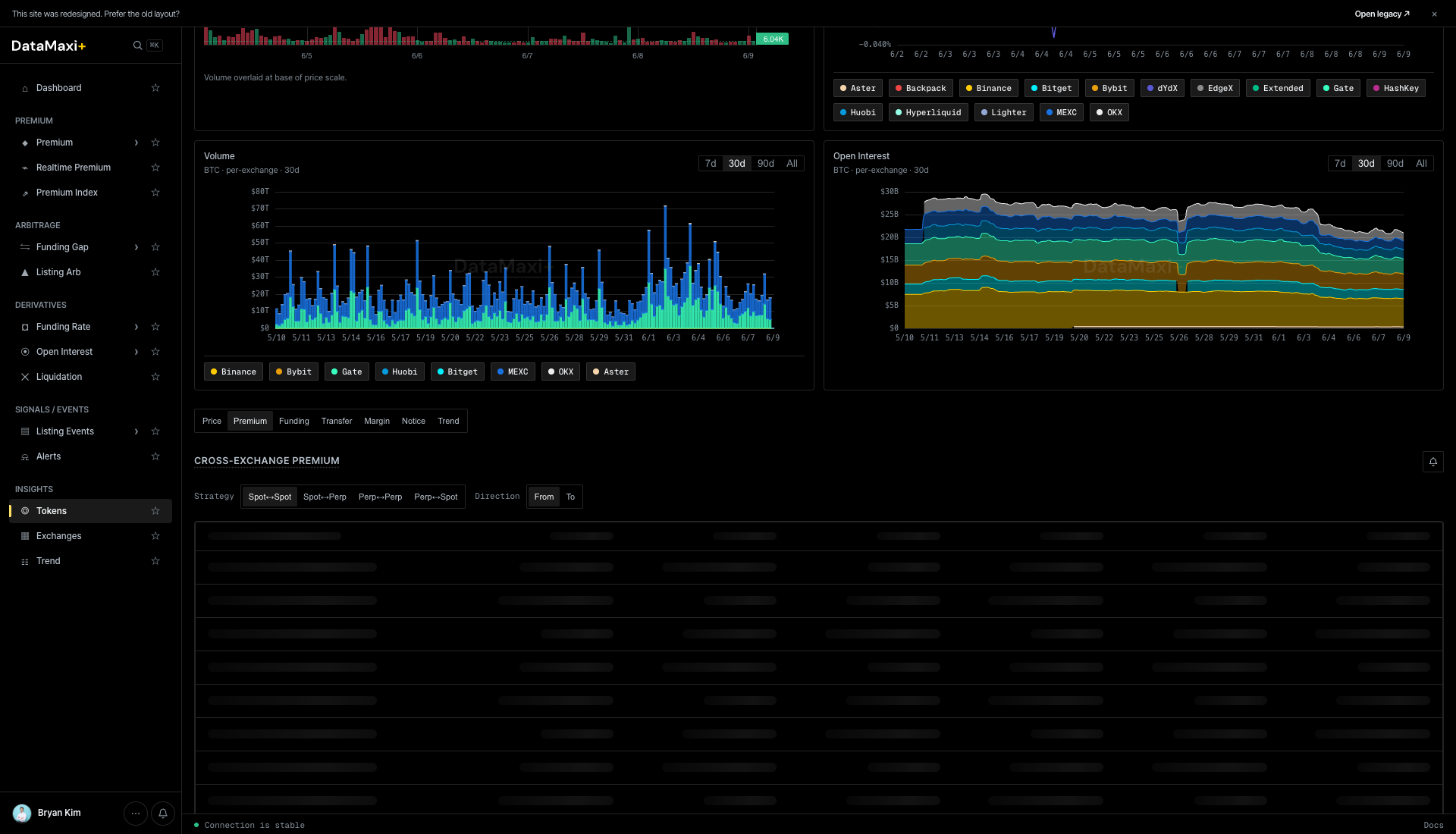The width and height of the screenshot is (1456, 834).
Task: Open the Trend tab in token tabs
Action: [448, 421]
